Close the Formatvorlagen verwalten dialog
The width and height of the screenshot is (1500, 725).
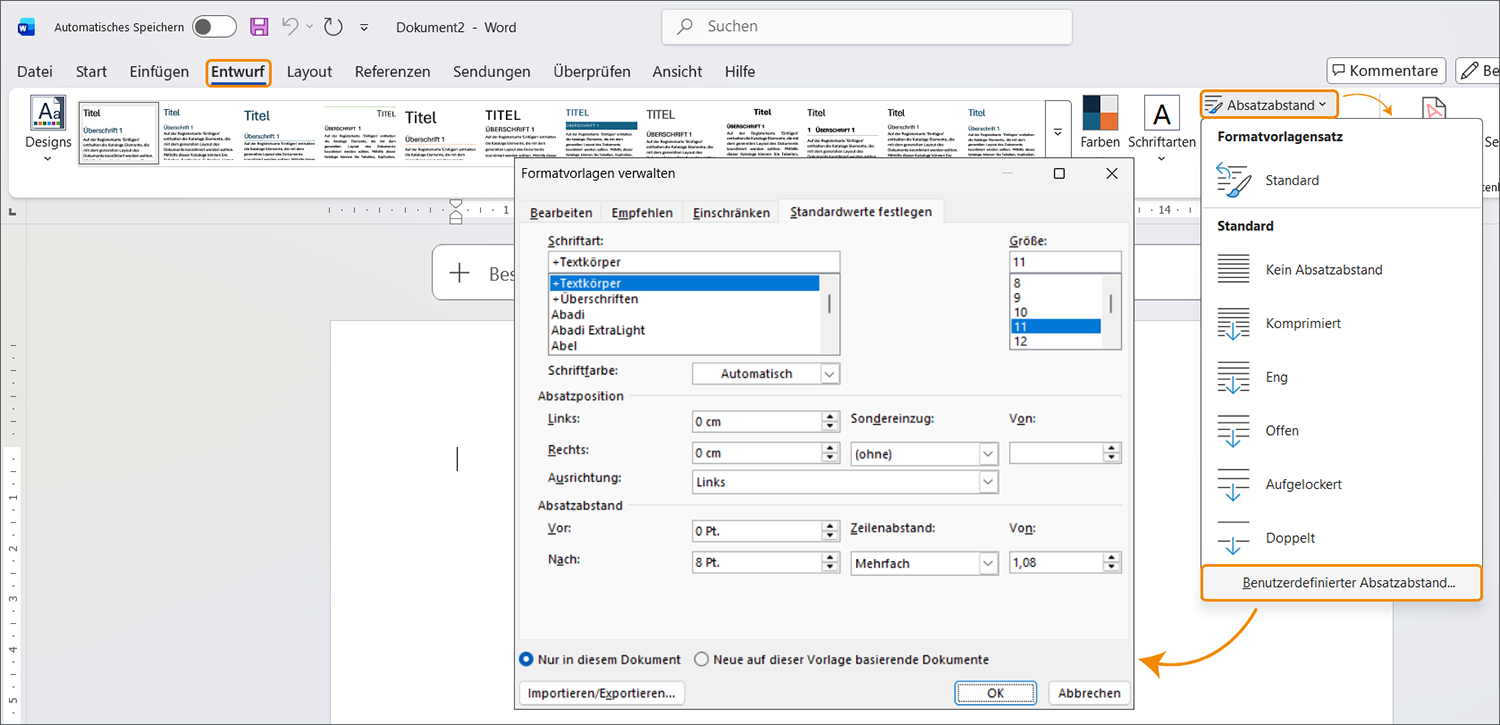(1111, 173)
